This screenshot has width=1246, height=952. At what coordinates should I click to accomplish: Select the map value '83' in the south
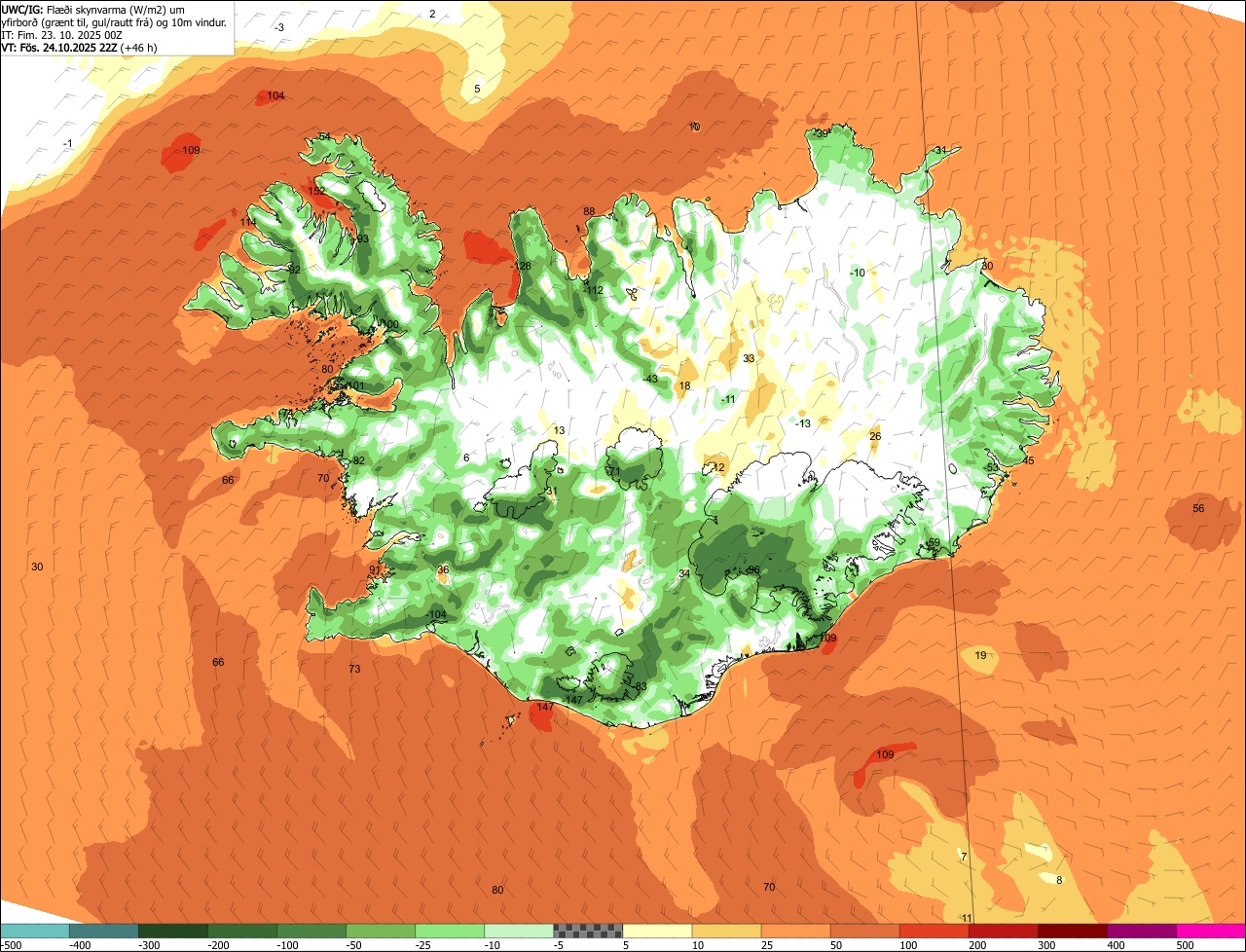tap(641, 687)
